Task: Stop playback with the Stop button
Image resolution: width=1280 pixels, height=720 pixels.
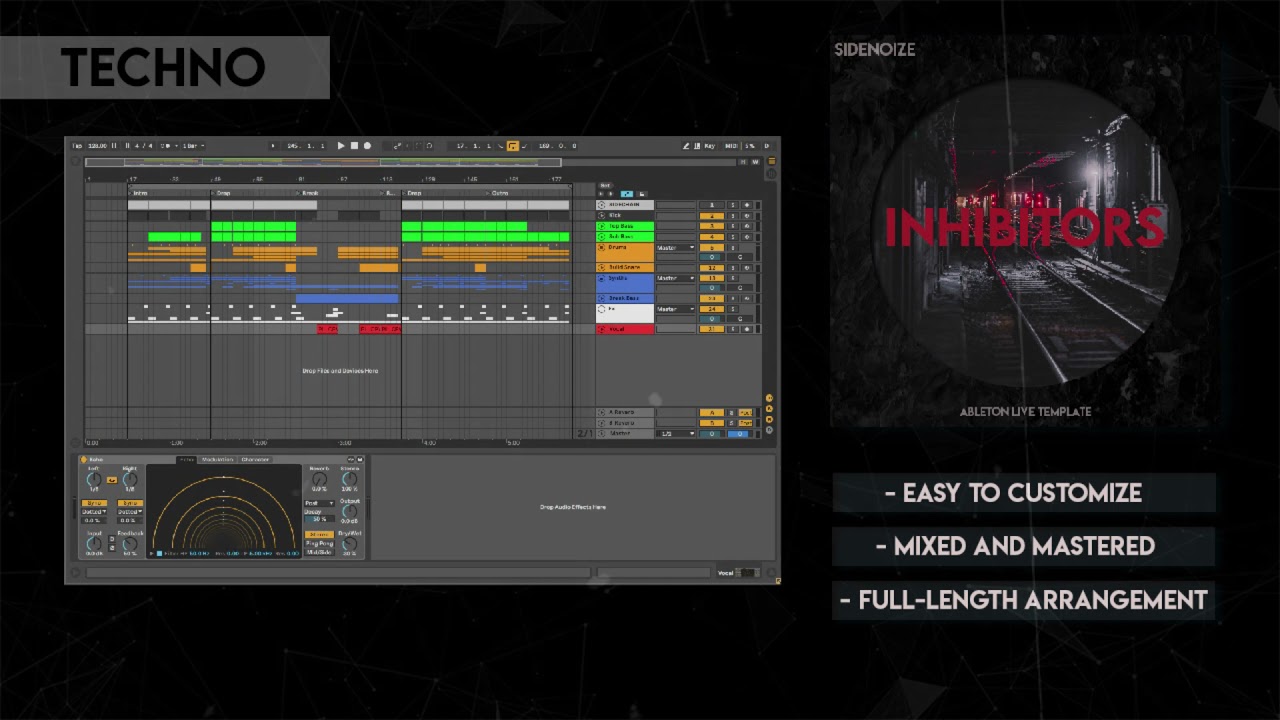Action: pyautogui.click(x=354, y=146)
